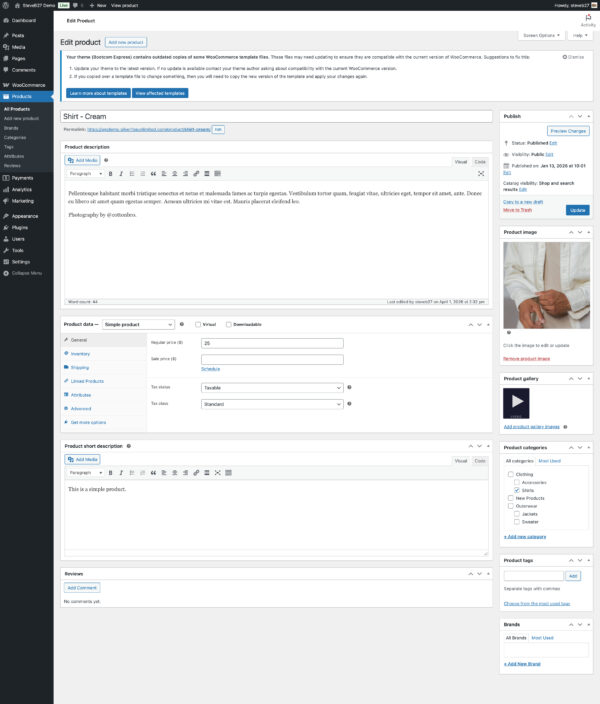
Task: Uncheck the Shirts category checkbox
Action: 516,490
